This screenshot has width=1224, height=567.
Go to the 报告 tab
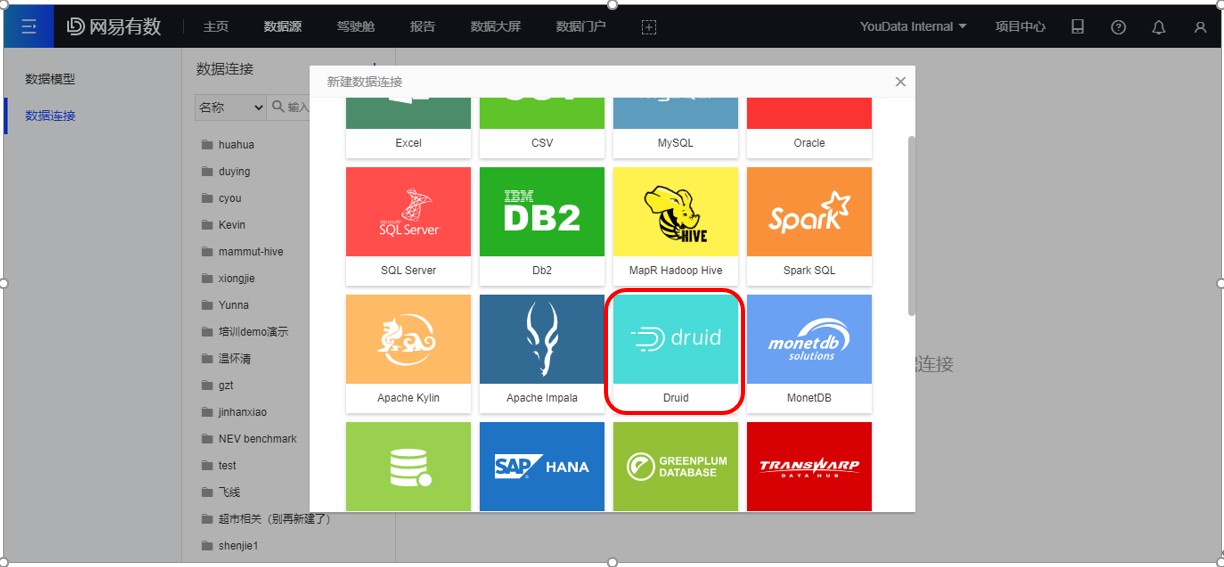[x=423, y=27]
